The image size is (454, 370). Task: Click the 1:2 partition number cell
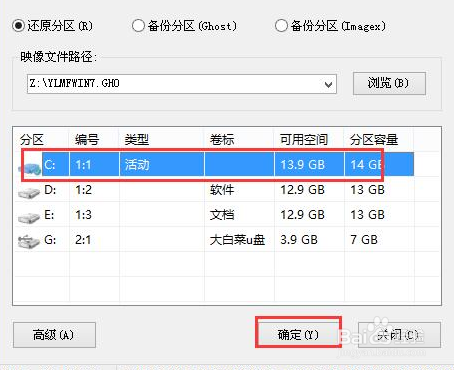(x=83, y=190)
